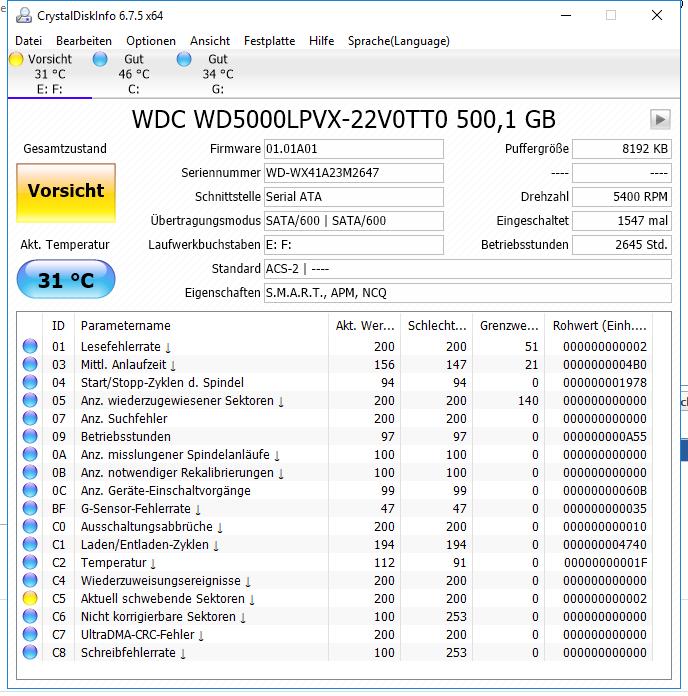Select the Gut 46 °C C: disk tab
The image size is (688, 696).
133,74
